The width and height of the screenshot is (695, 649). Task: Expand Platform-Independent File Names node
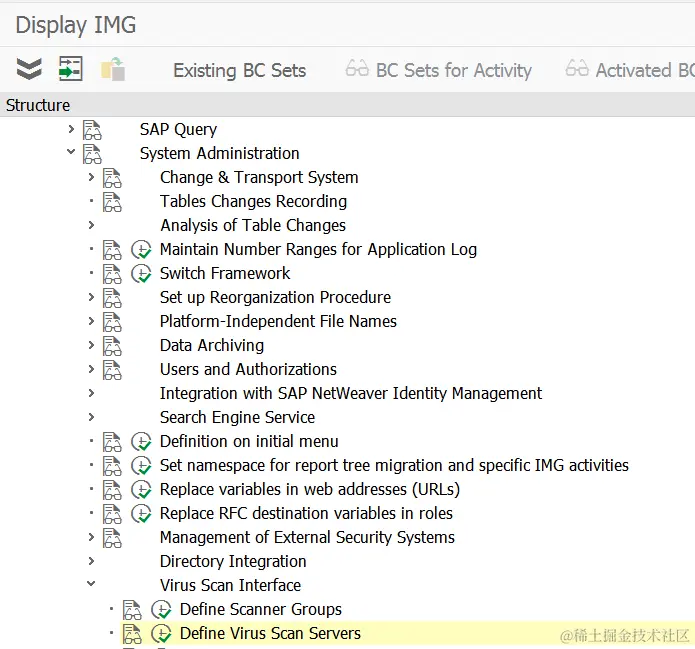91,321
